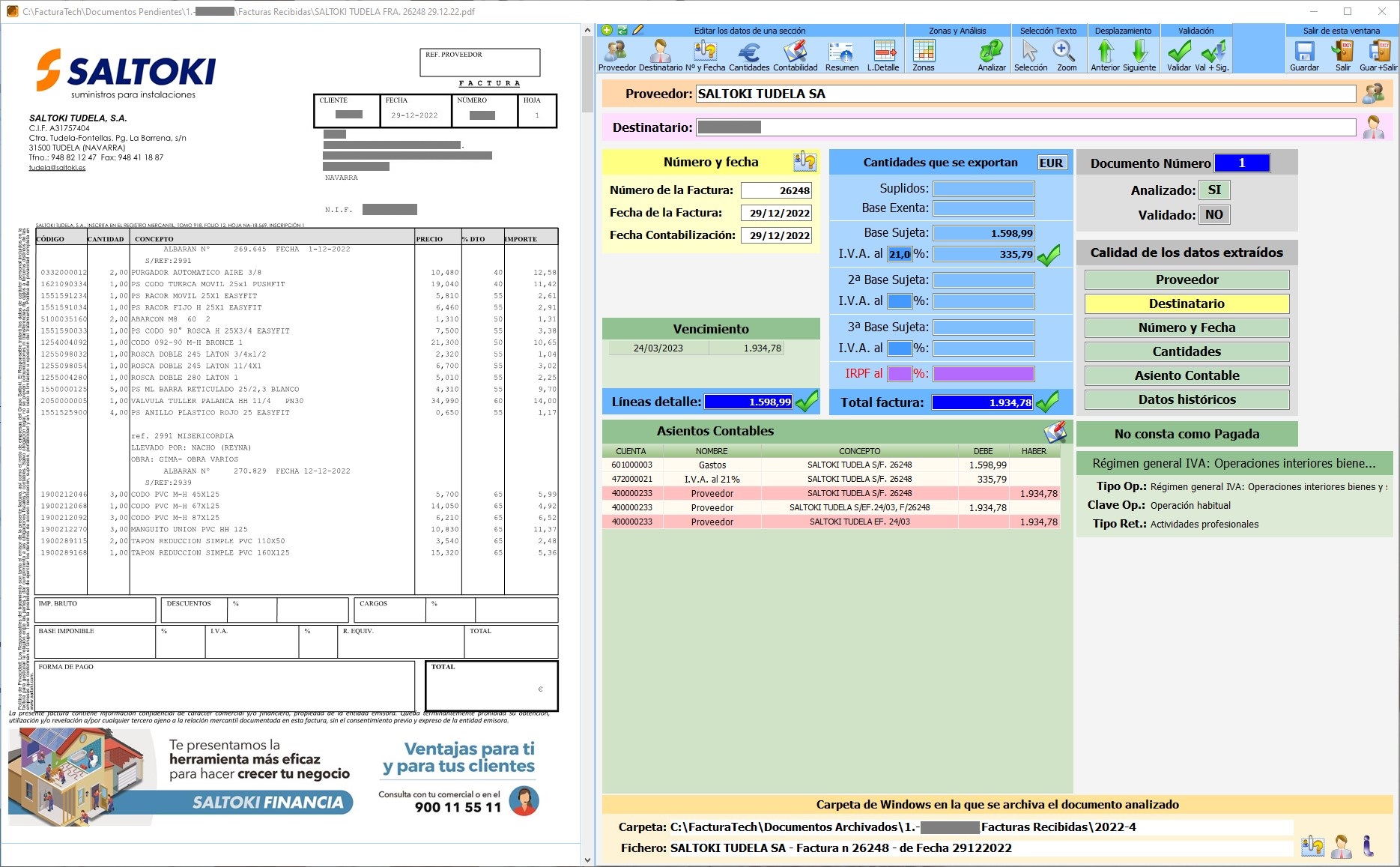Open the Proveedor section editor in toolbar
The width and height of the screenshot is (1400, 867).
[616, 55]
